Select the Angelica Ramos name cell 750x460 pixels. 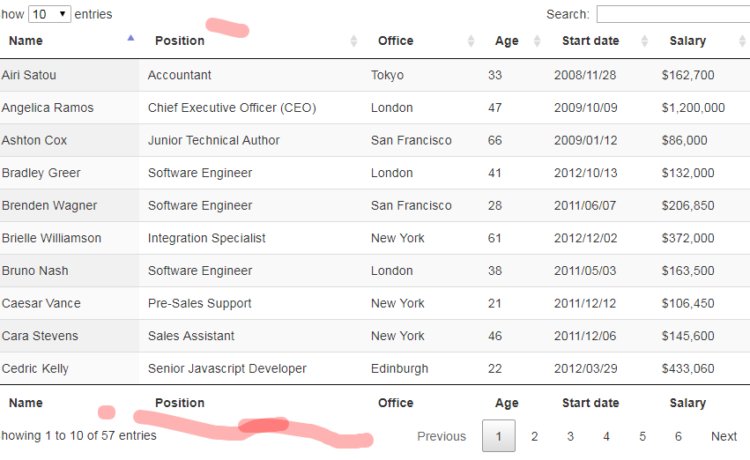[69, 108]
